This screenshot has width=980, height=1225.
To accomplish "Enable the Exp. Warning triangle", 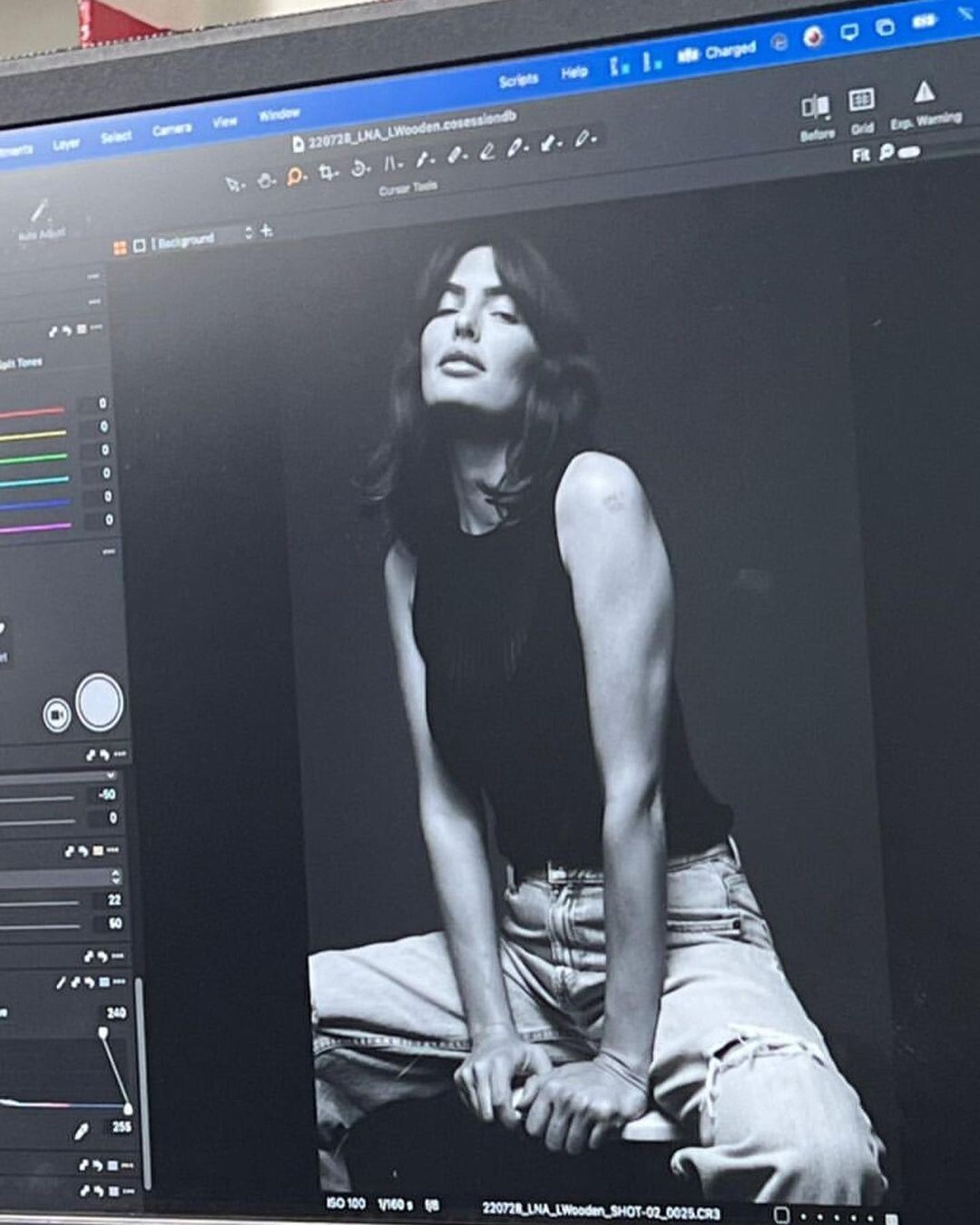I will [x=924, y=92].
